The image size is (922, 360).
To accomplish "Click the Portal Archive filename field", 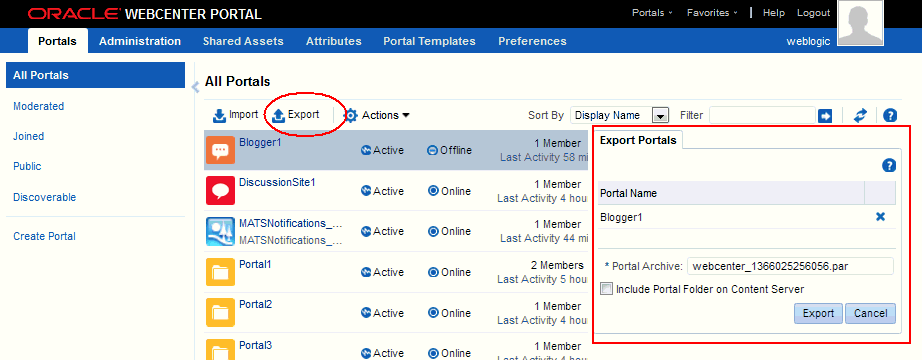I will (x=790, y=266).
